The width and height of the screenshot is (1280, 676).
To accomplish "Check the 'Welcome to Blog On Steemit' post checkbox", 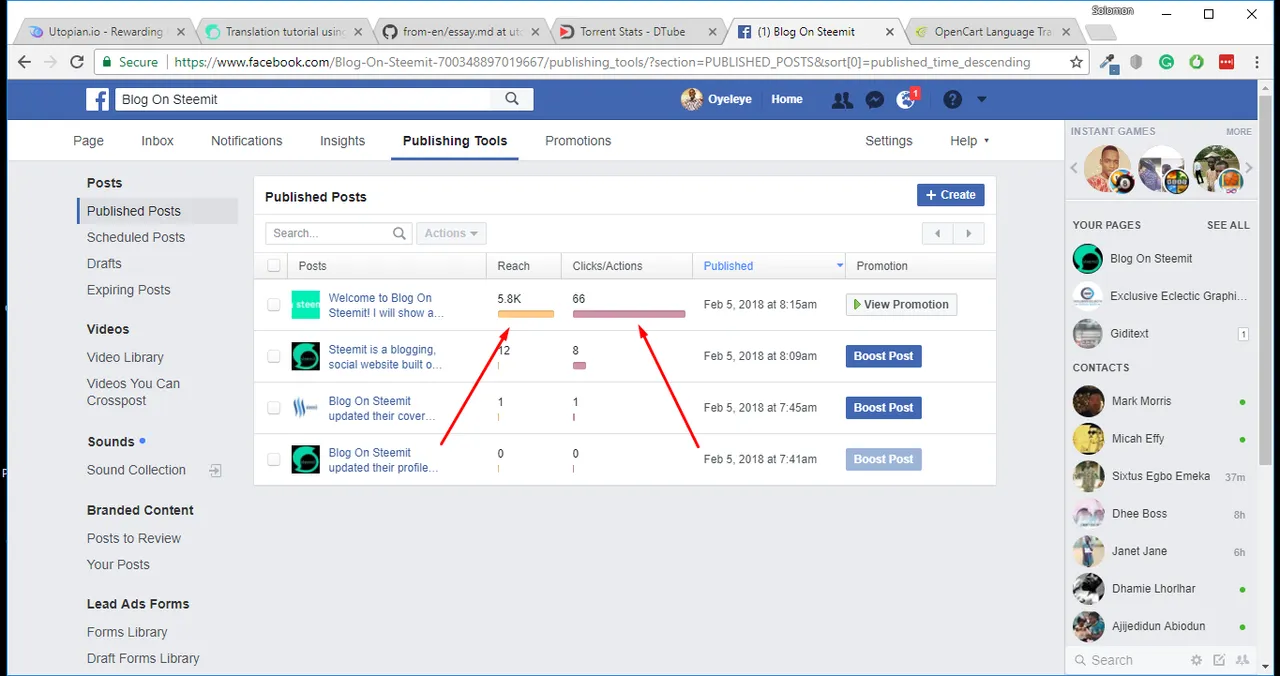I will (x=274, y=305).
